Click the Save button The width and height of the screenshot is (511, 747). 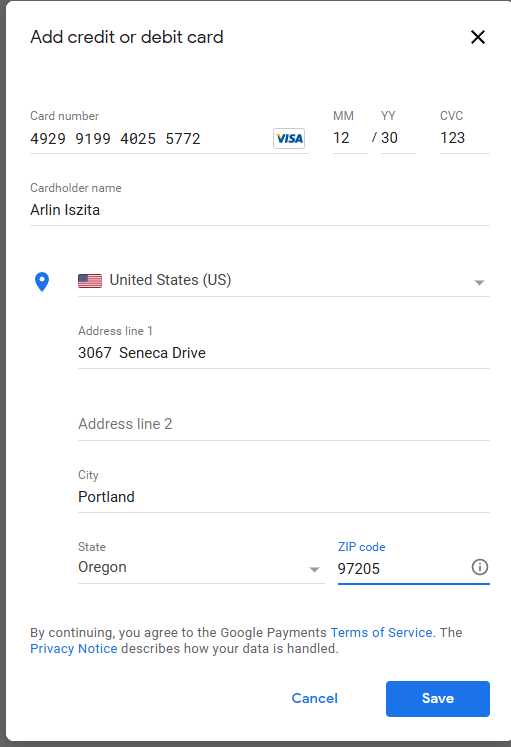point(438,698)
